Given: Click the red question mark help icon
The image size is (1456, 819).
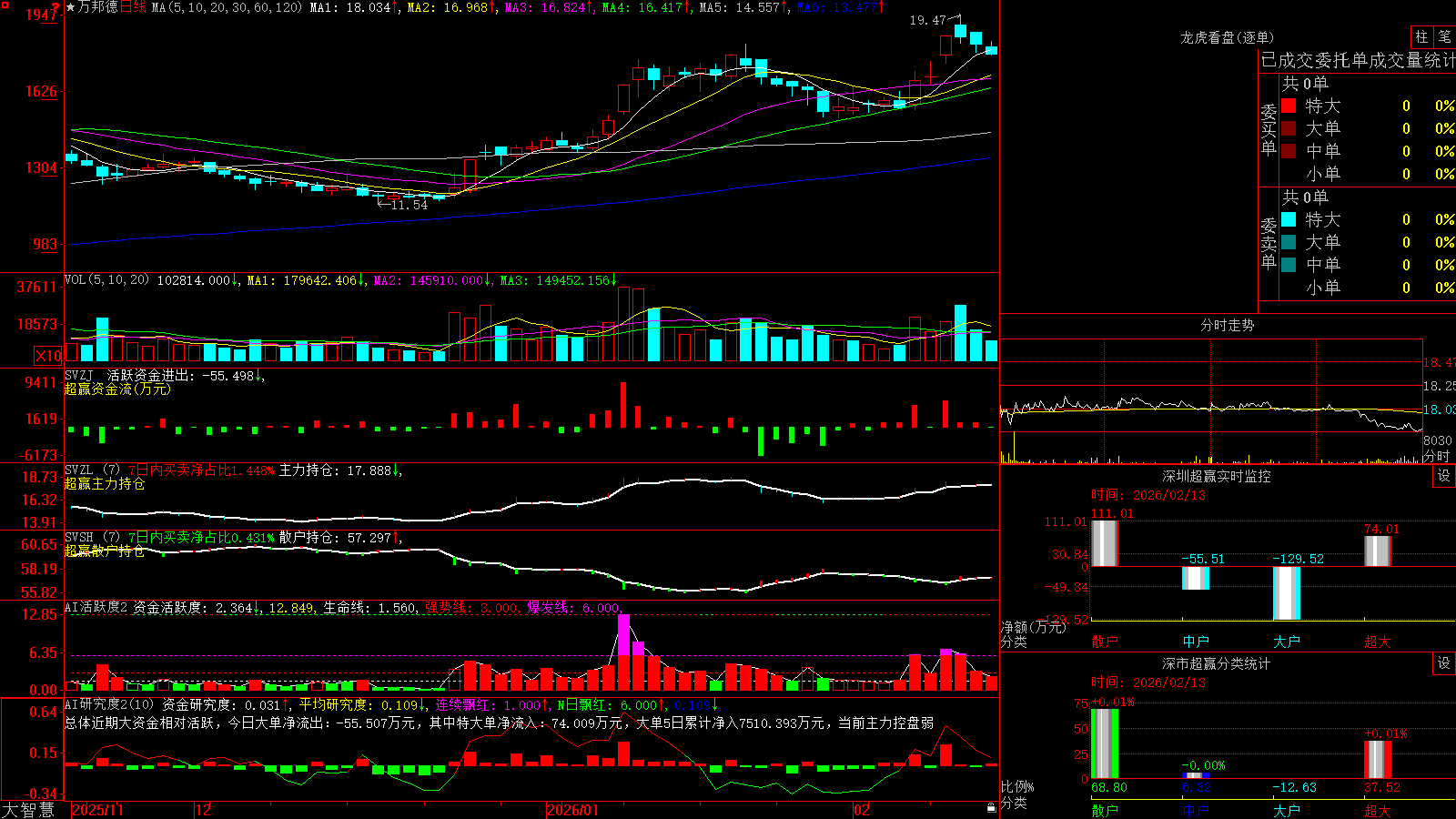Looking at the screenshot, I should tap(57, 6).
